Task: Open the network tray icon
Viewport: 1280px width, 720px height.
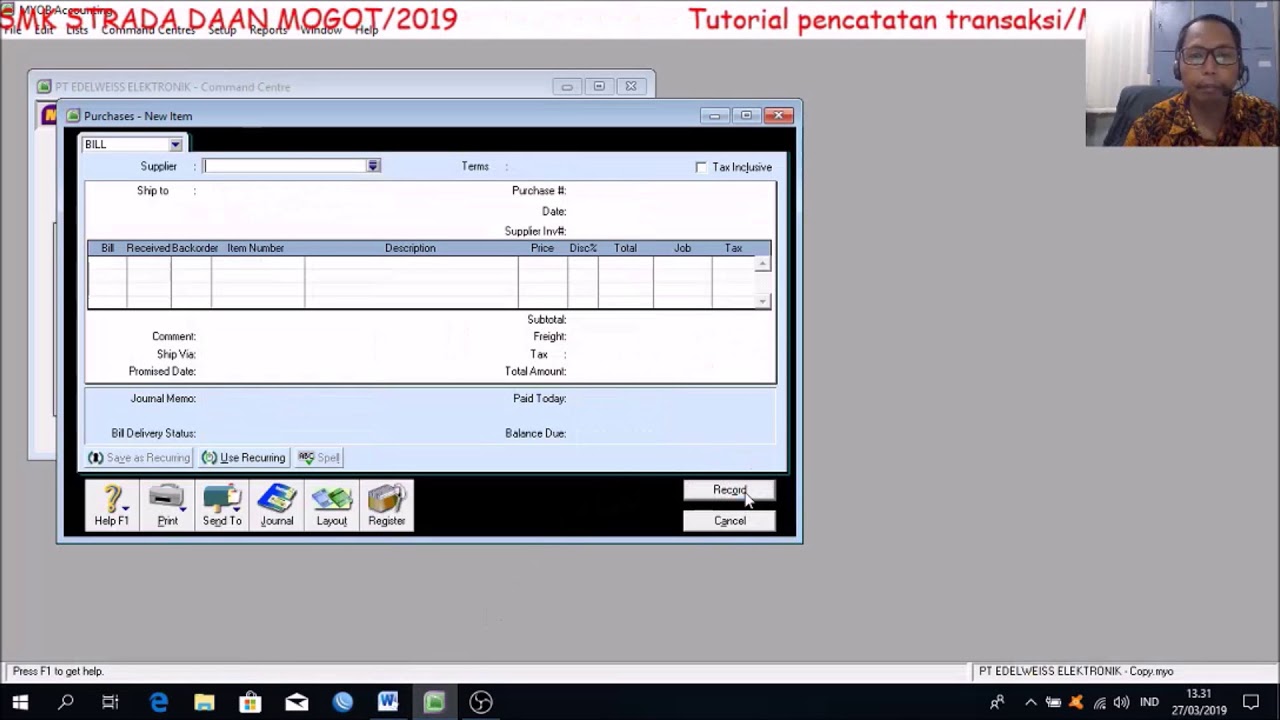Action: point(1100,702)
